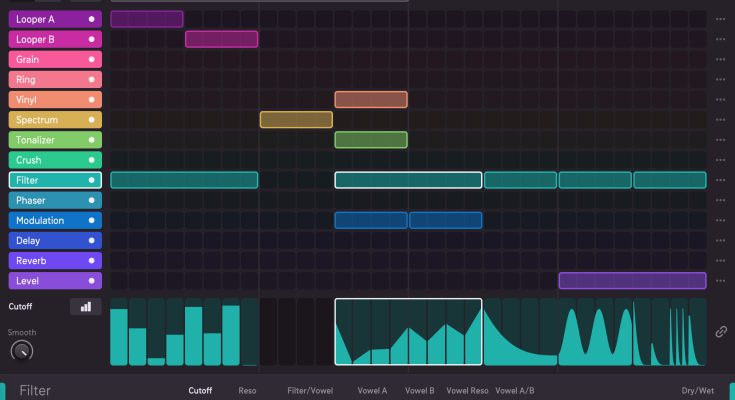Click the Smooth knob

21,351
